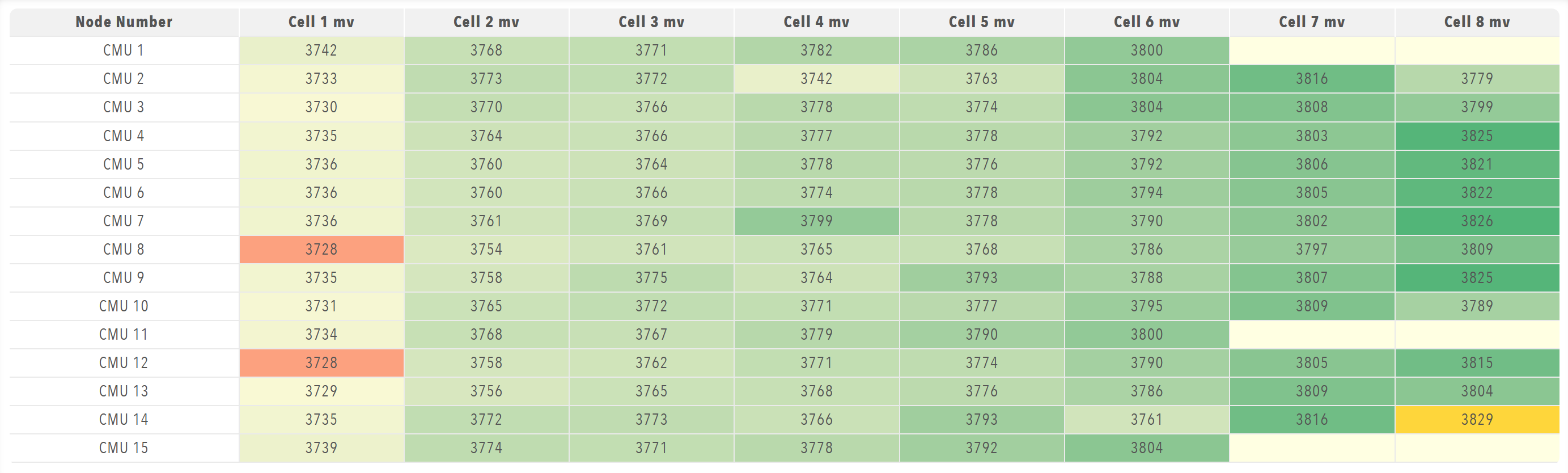Click the empty Cell 8 cell for CMU 11
The width and height of the screenshot is (1568, 473).
tap(1477, 334)
